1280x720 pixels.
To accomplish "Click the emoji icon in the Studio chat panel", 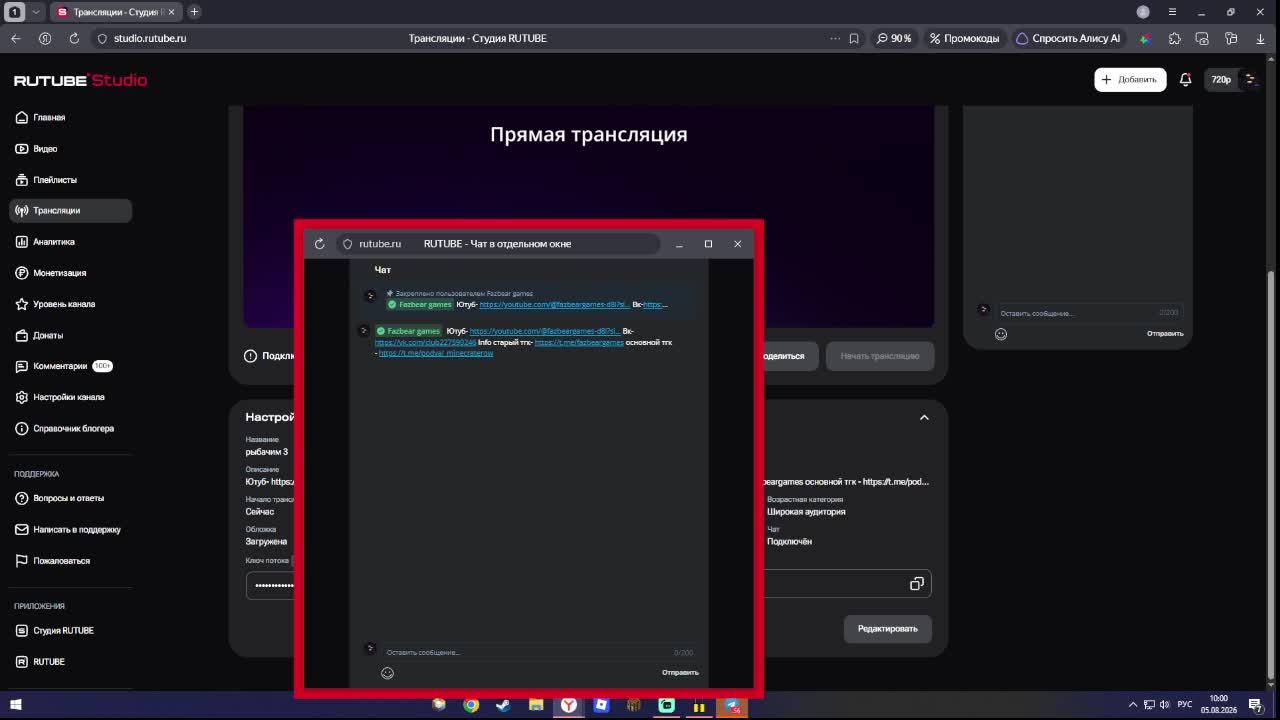I will pyautogui.click(x=1001, y=334).
